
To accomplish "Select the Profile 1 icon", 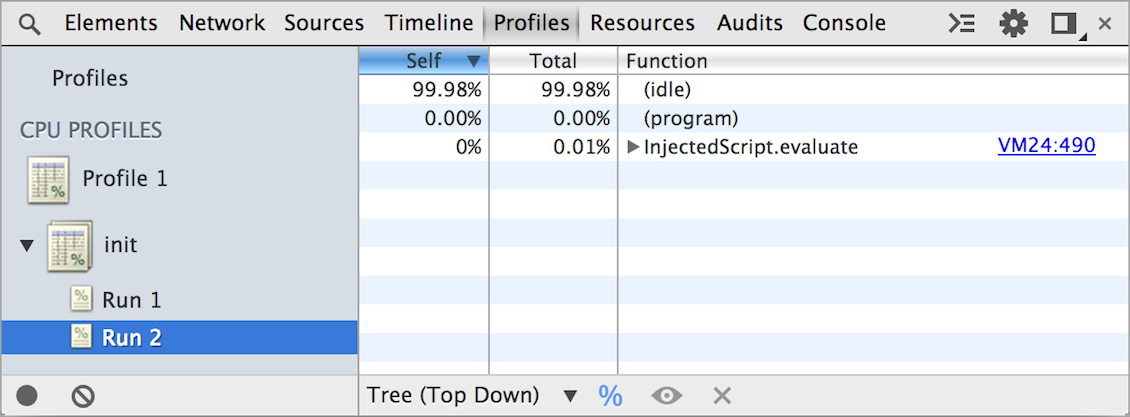I will click(48, 180).
